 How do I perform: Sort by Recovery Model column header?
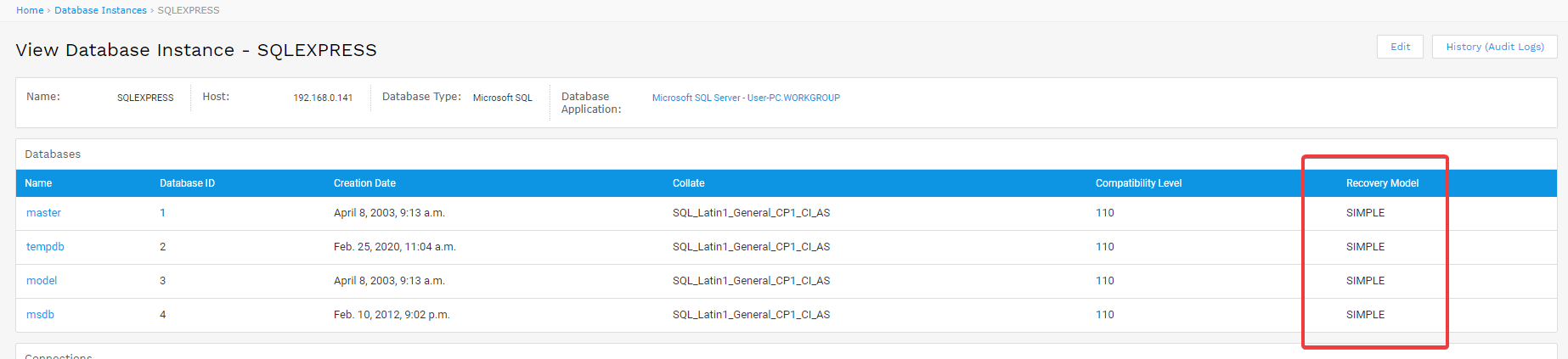[1382, 183]
